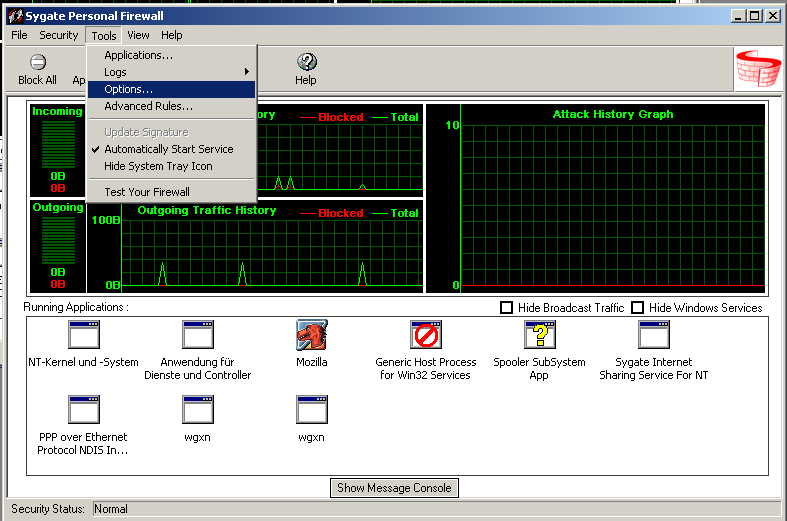Toggle Automatically Start Service menu option

171,149
